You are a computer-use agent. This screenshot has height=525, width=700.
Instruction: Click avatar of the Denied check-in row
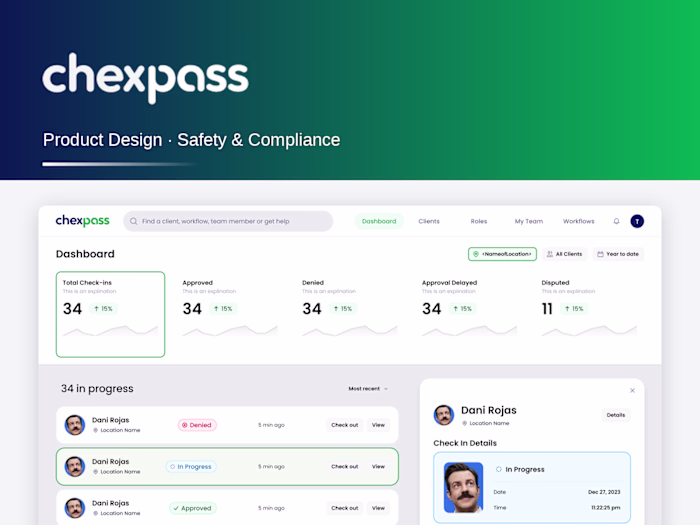pos(75,425)
